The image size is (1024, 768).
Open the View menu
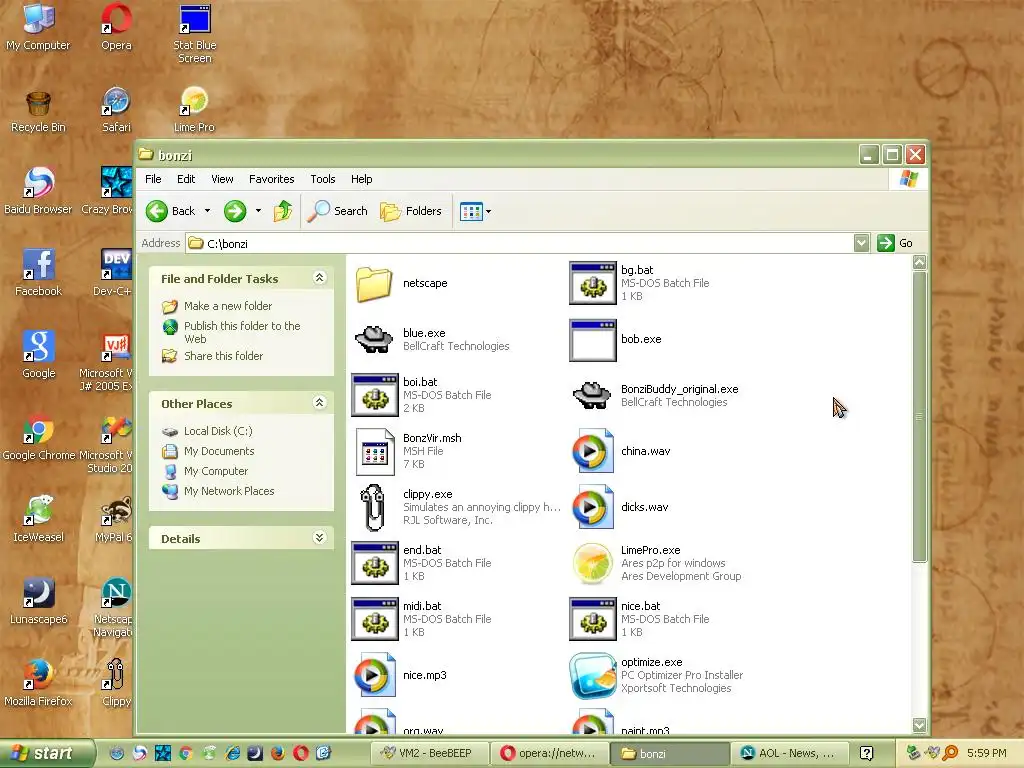222,179
